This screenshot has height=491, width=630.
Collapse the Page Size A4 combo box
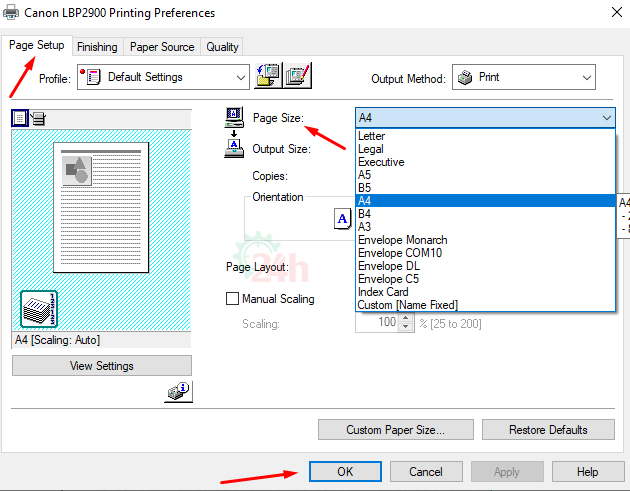click(485, 118)
